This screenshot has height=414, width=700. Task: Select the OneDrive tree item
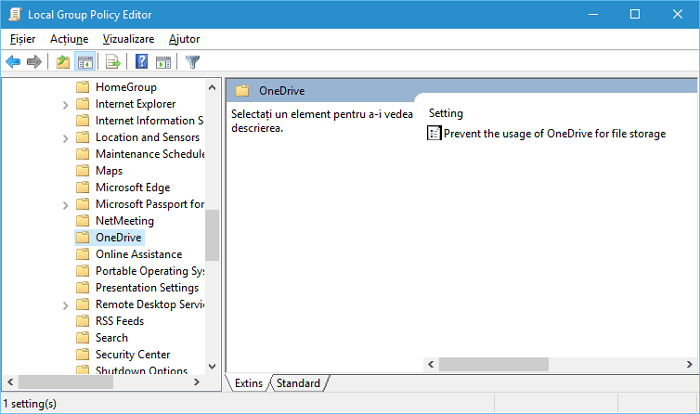118,237
